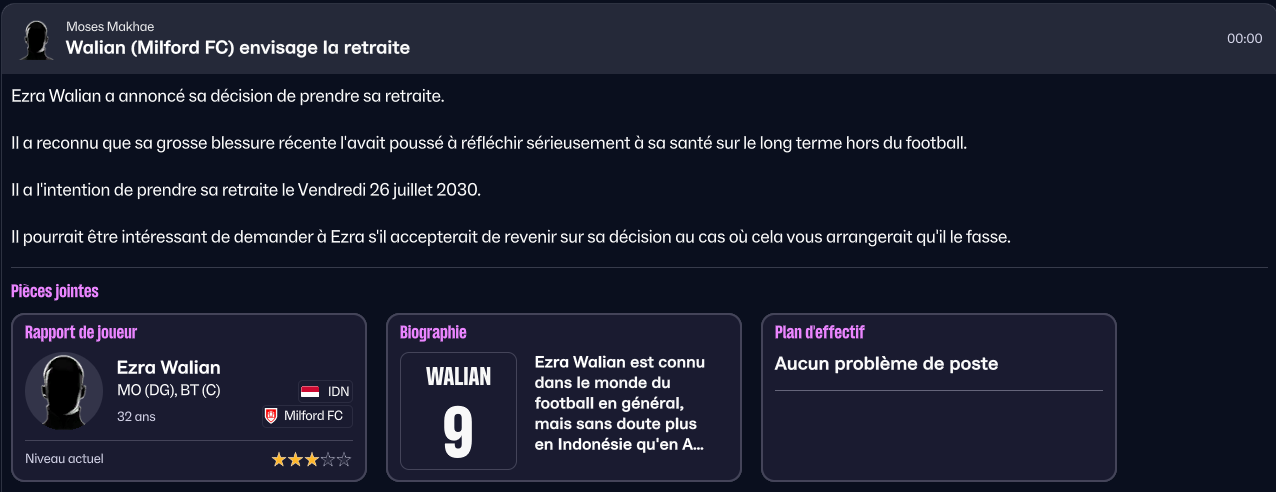The image size is (1276, 492).
Task: Click the Niveau actuel label
Action: click(64, 459)
